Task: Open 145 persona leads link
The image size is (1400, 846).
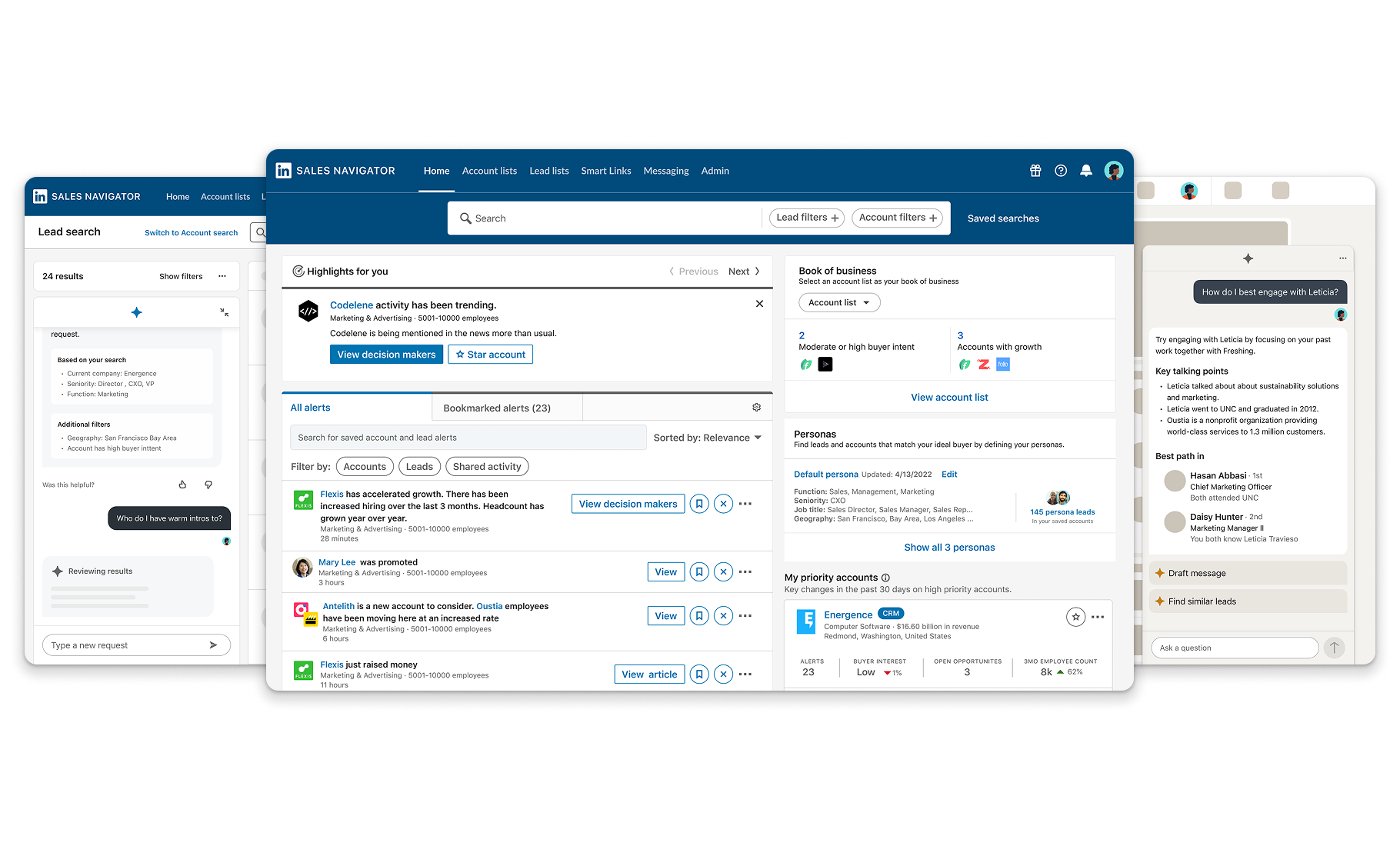Action: (1062, 512)
